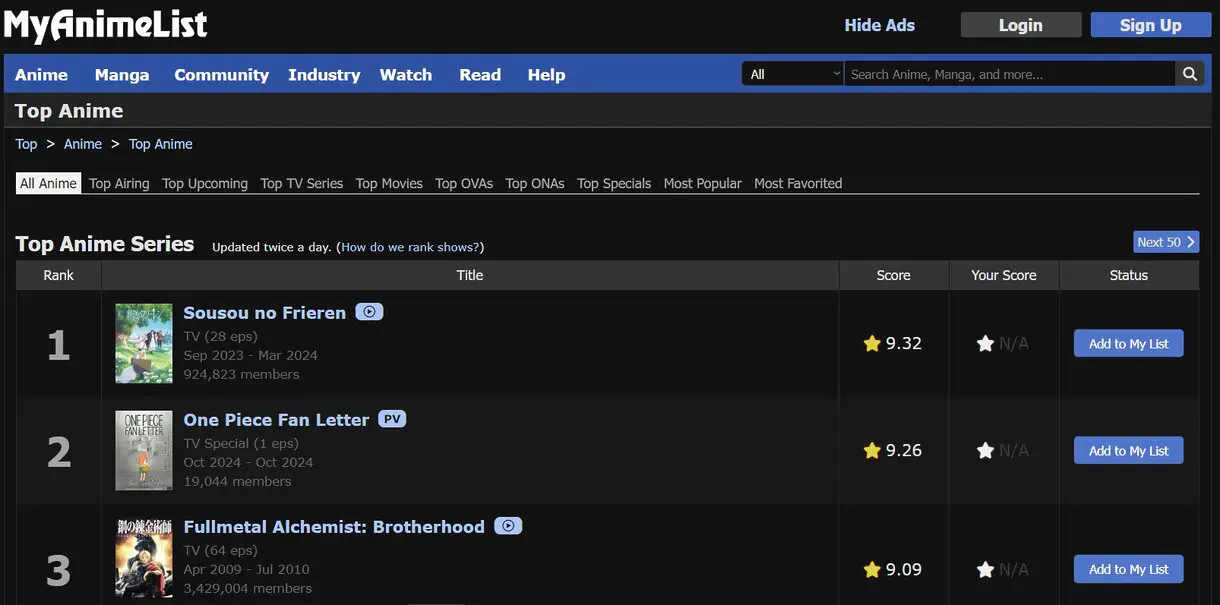Click the 'Apr 2009 - Jul 2010' date text
1220x605 pixels.
pos(247,569)
